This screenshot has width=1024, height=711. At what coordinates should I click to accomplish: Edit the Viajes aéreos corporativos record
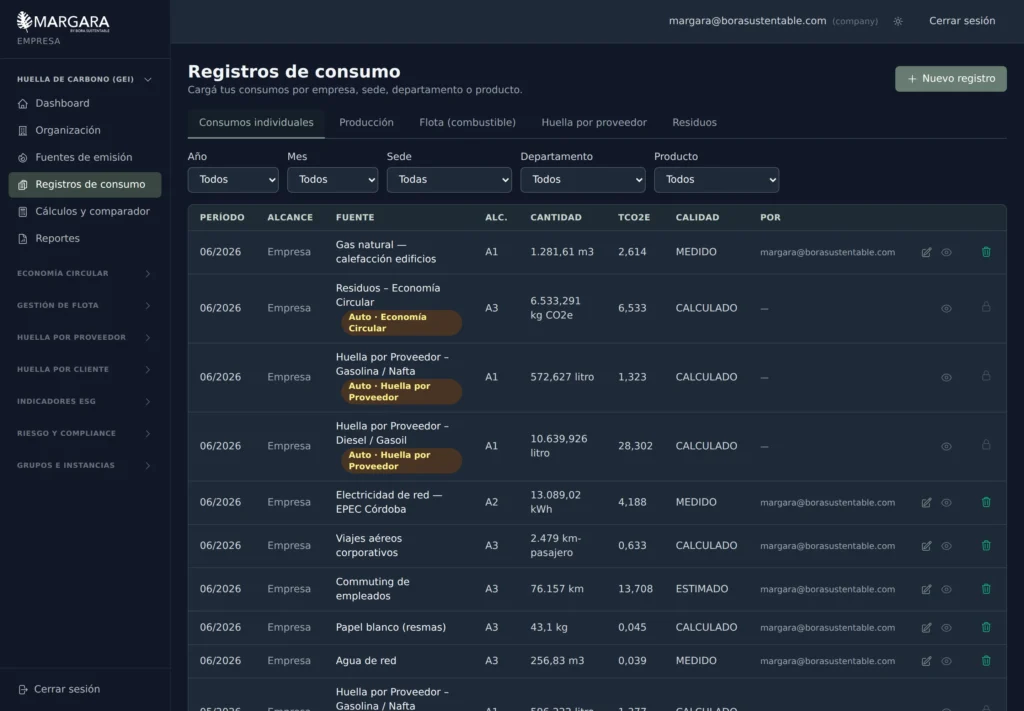coord(926,546)
